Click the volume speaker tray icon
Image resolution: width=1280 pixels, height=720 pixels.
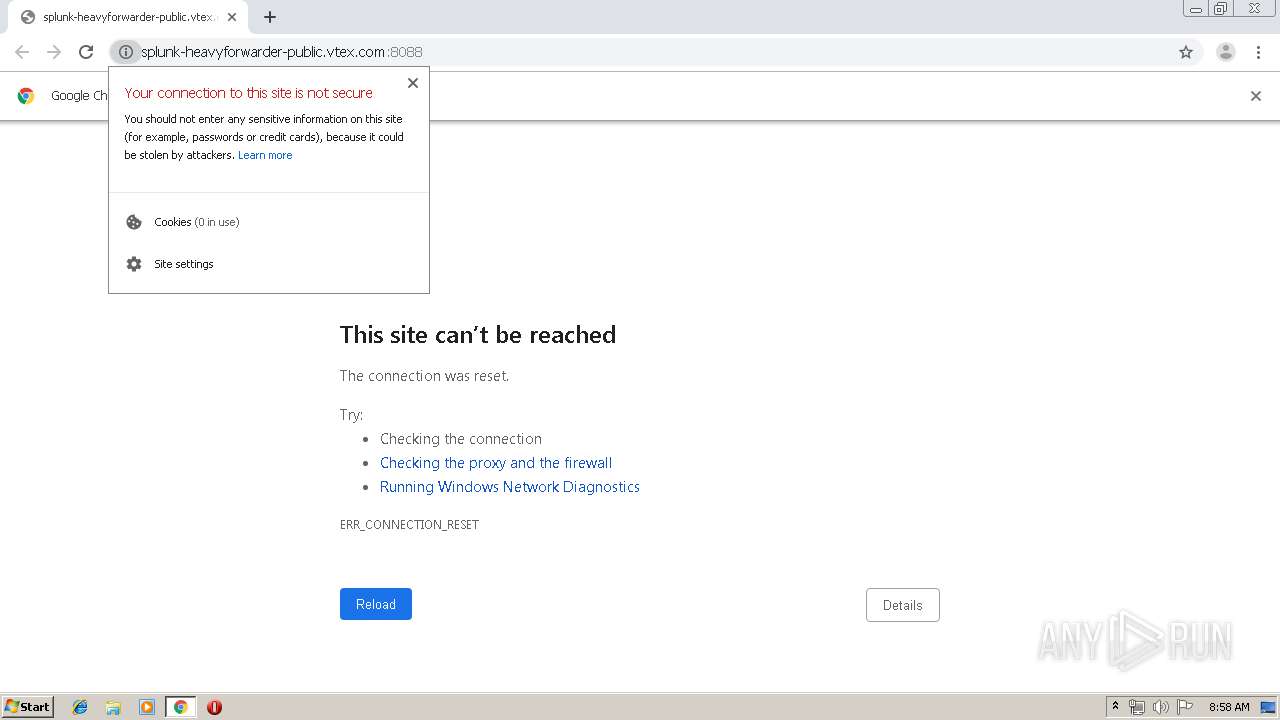click(1160, 707)
